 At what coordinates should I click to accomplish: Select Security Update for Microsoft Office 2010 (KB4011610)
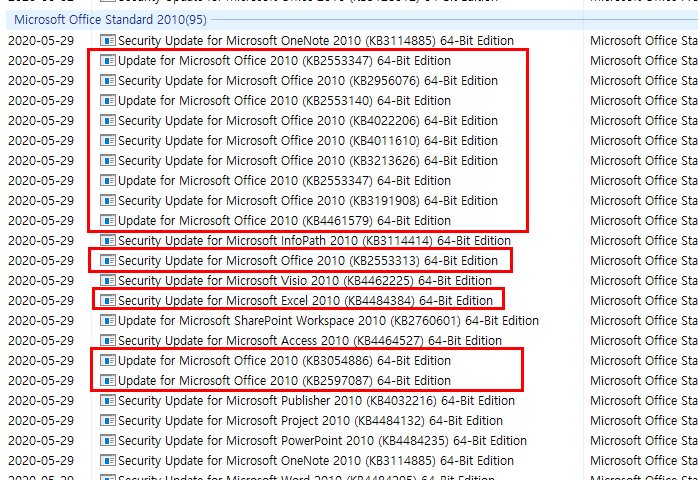[308, 141]
